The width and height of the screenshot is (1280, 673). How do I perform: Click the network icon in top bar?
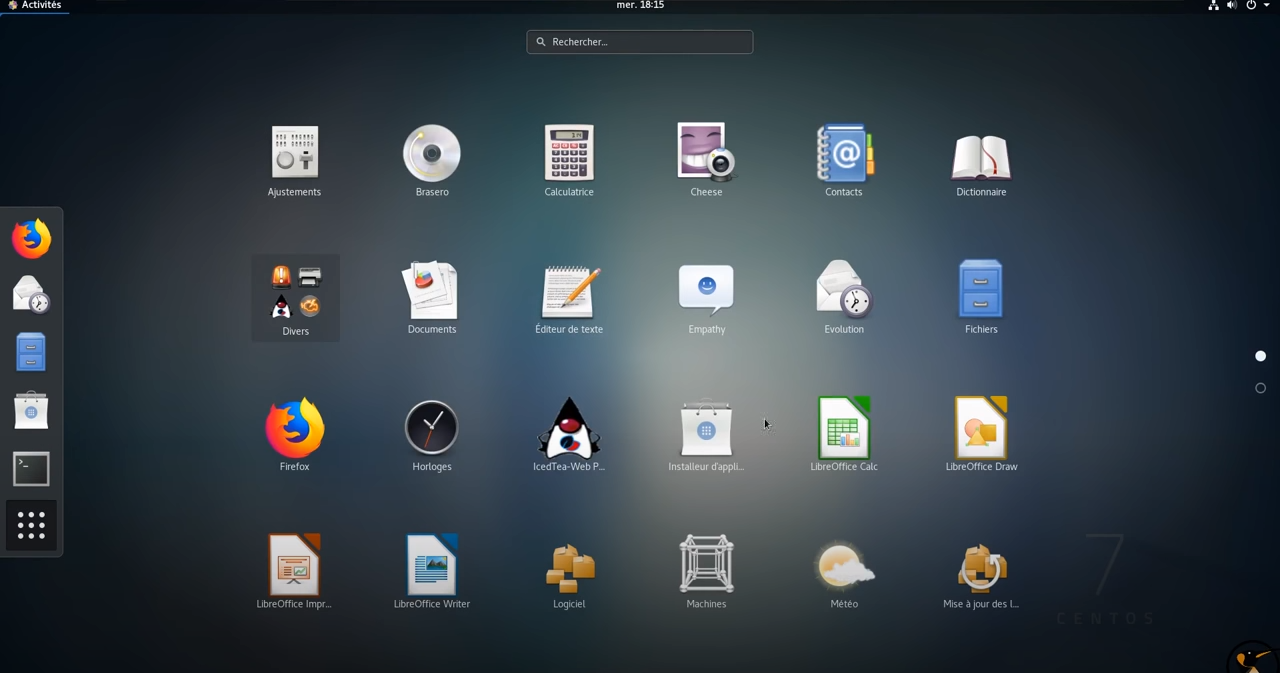(1213, 5)
